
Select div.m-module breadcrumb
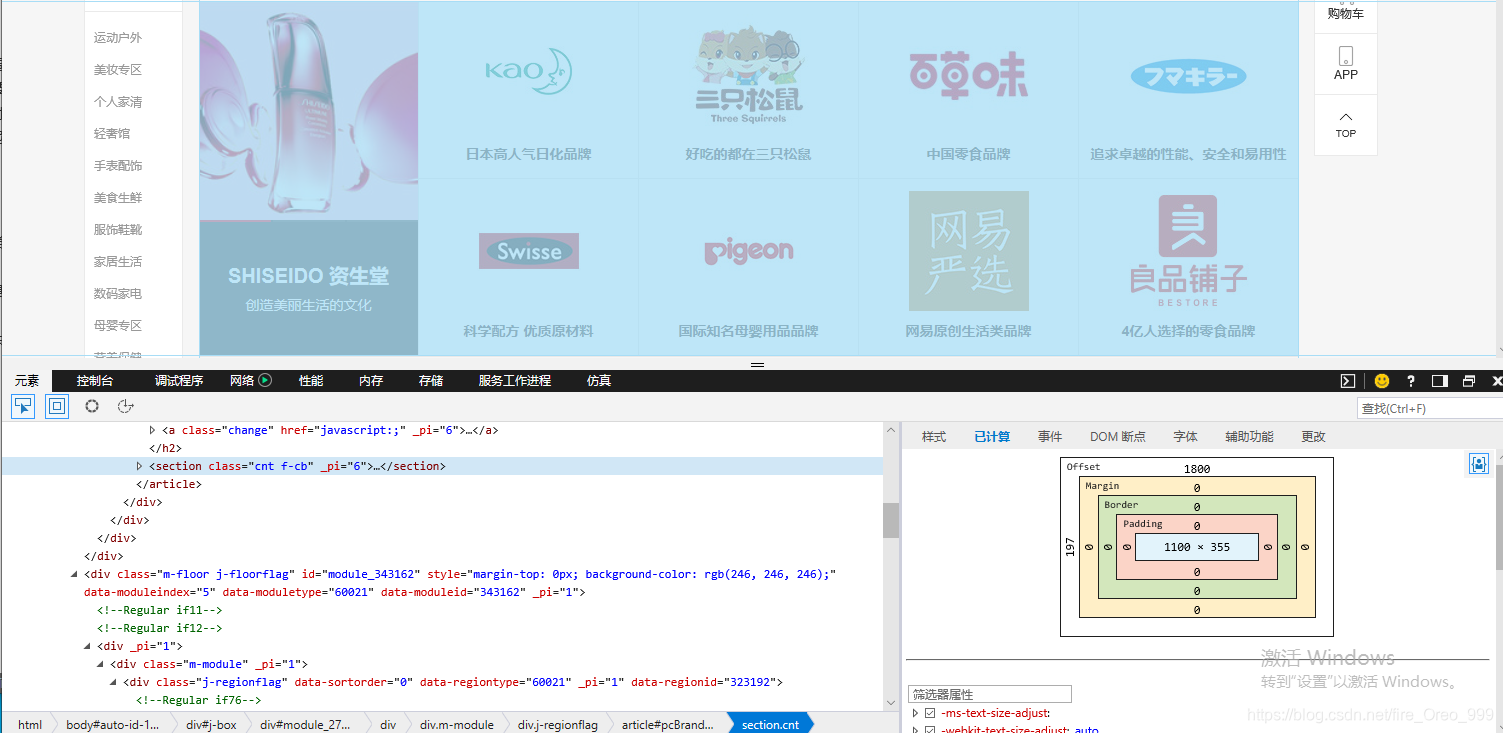click(x=456, y=724)
